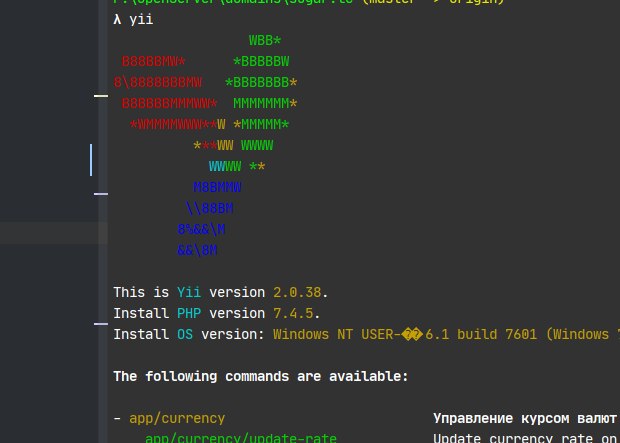Click the red 'B88BBMW*' logo segment
The height and width of the screenshot is (443, 620).
[x=153, y=61]
